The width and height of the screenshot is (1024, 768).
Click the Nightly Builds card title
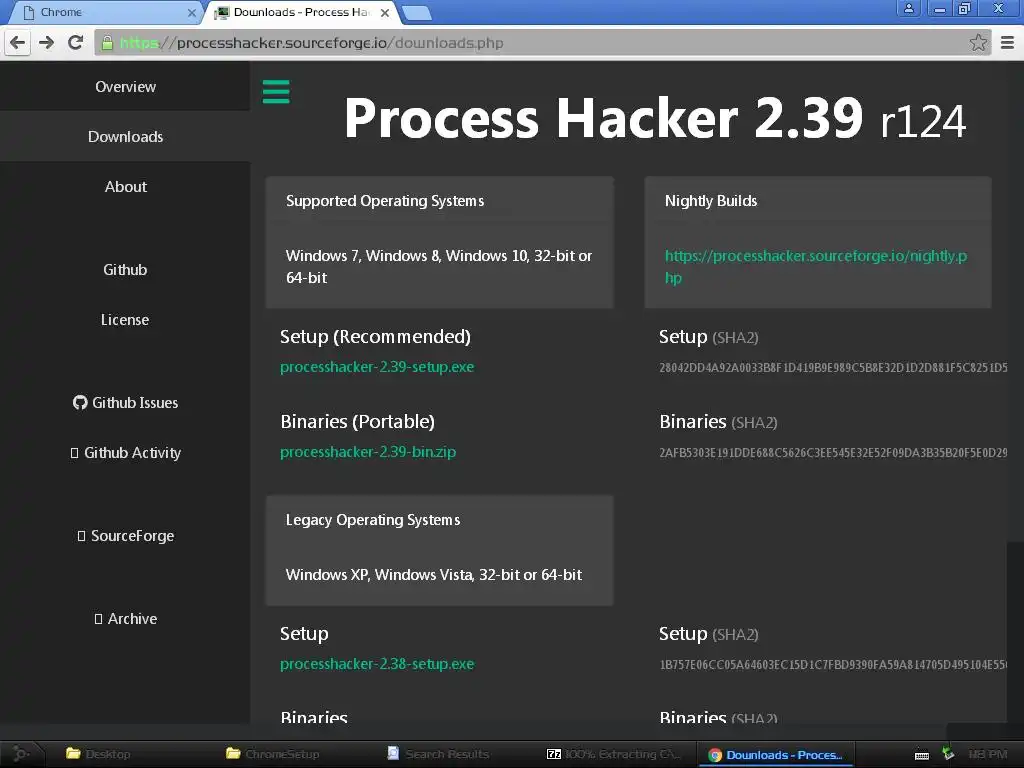pos(711,201)
